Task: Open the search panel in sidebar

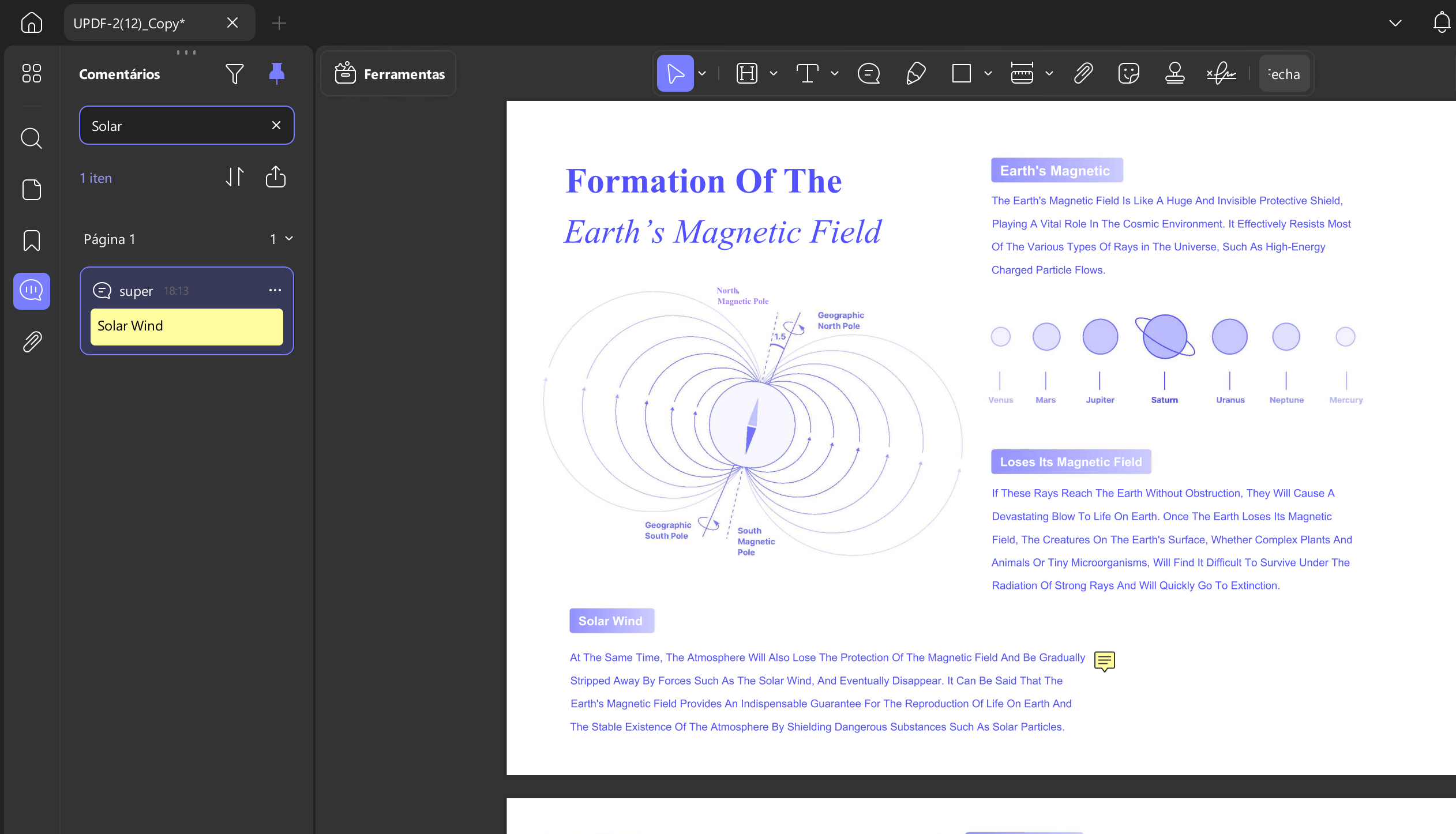Action: click(32, 138)
